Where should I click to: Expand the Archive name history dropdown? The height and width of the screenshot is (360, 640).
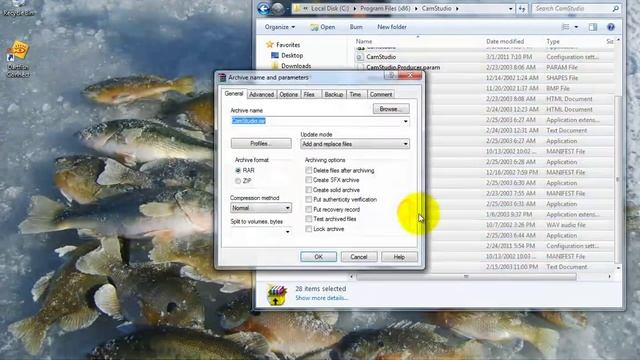click(x=405, y=121)
